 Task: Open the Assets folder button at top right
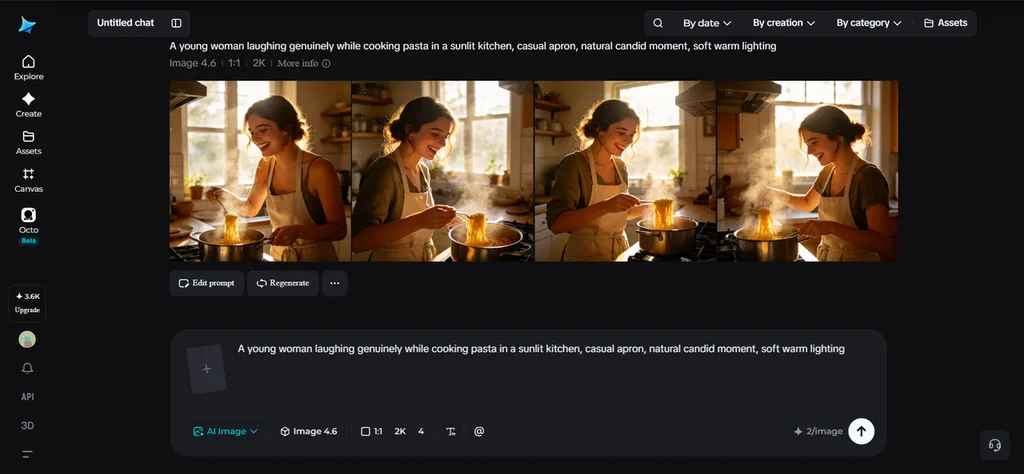tap(946, 23)
